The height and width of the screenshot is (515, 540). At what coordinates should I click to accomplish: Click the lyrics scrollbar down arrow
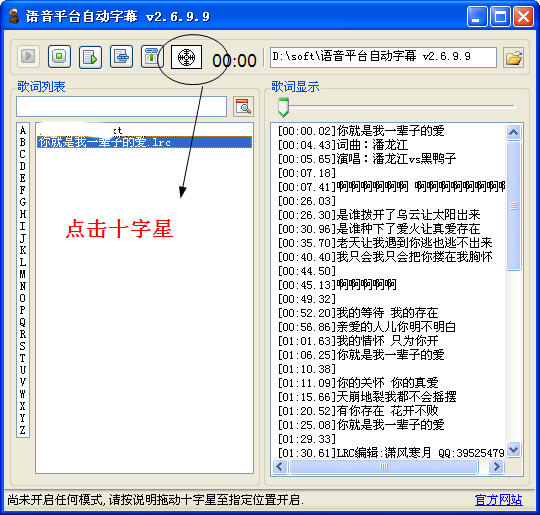513,450
